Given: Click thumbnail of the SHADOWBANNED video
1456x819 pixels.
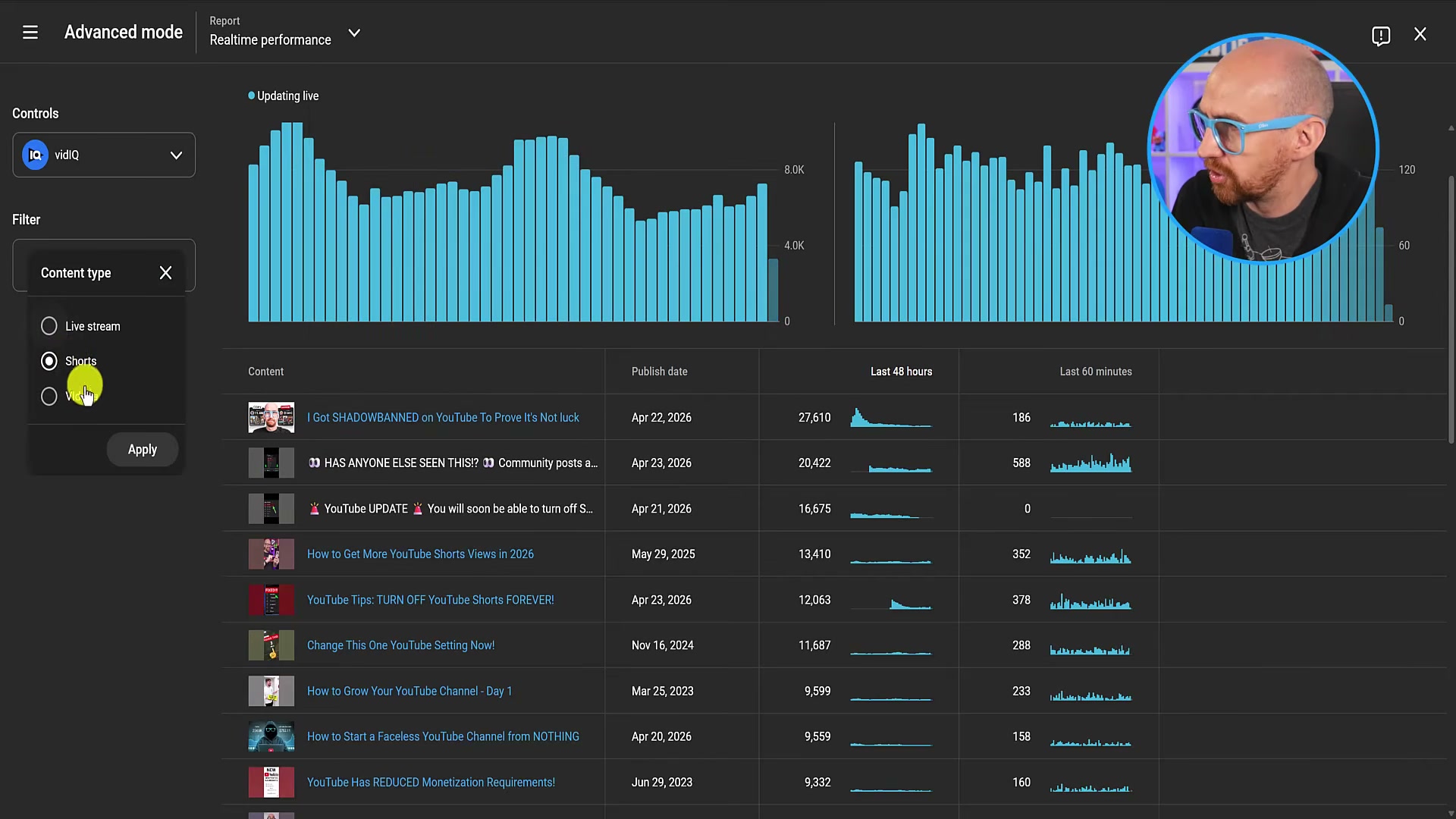Looking at the screenshot, I should coord(271,417).
